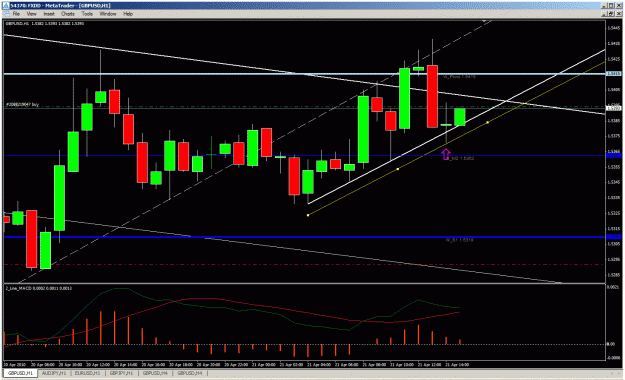Click the chart document icon left of File
The width and height of the screenshot is (625, 380).
click(x=6, y=14)
